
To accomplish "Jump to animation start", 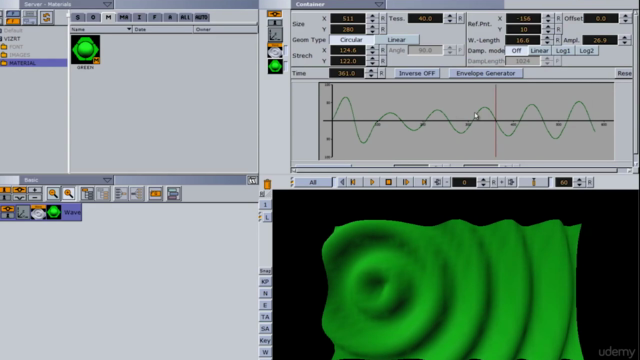I will pyautogui.click(x=353, y=182).
